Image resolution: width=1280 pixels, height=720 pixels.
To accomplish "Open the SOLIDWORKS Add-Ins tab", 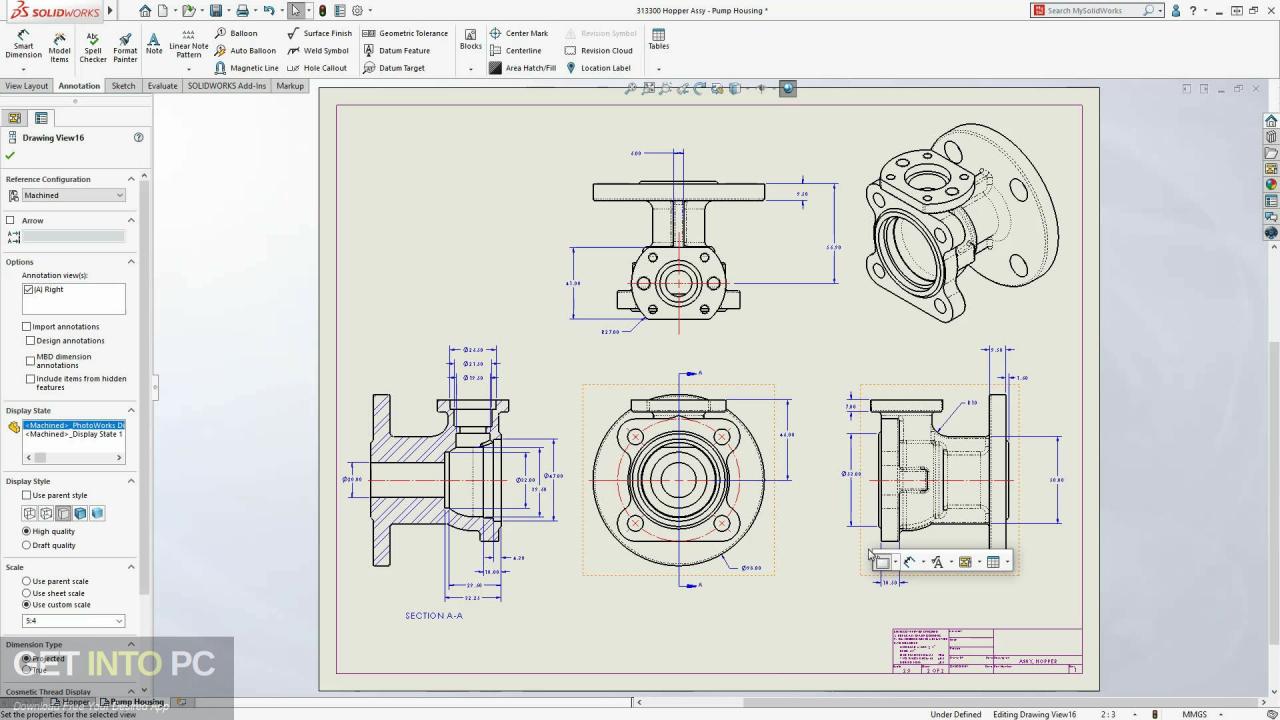I will [x=227, y=86].
